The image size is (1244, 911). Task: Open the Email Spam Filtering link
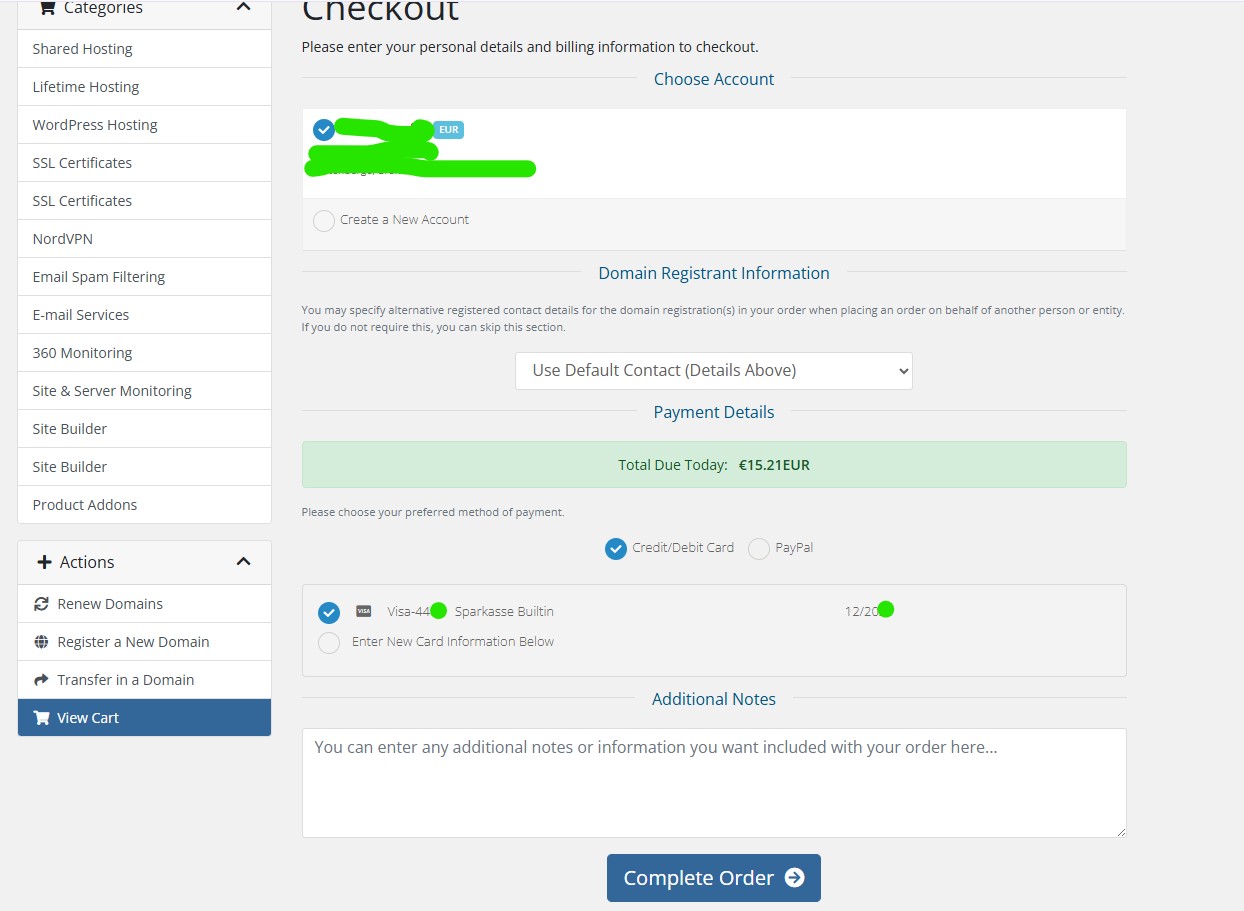[x=98, y=277]
